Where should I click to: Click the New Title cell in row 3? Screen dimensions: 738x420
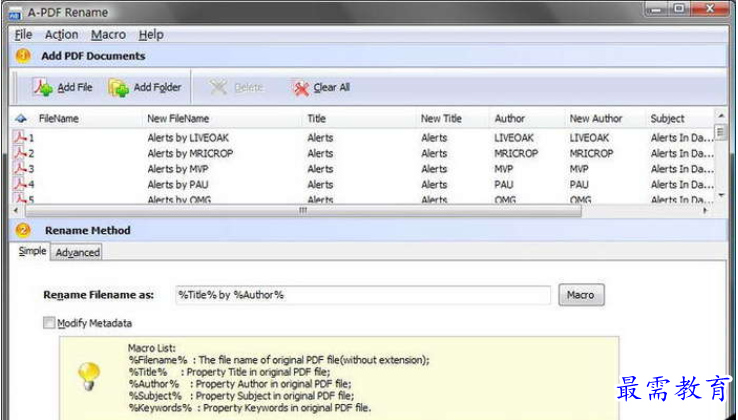[434, 169]
